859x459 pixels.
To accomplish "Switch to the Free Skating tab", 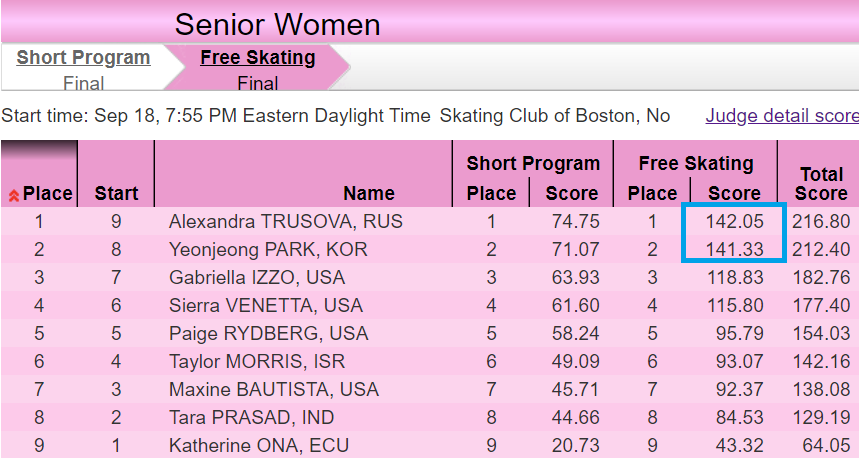I will pos(257,58).
